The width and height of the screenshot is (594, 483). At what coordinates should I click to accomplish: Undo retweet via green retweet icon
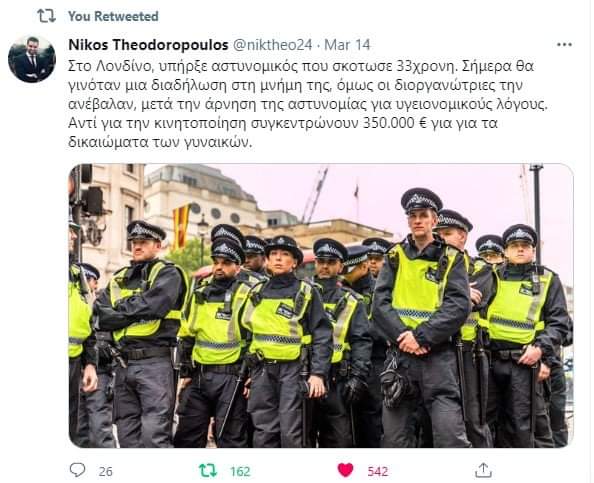[208, 470]
